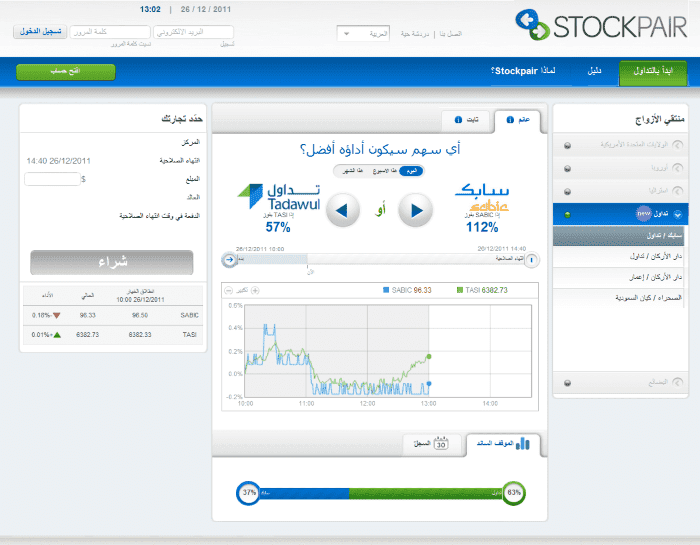The image size is (700, 545).
Task: Click the grey status dot for السلع
Action: tap(567, 383)
